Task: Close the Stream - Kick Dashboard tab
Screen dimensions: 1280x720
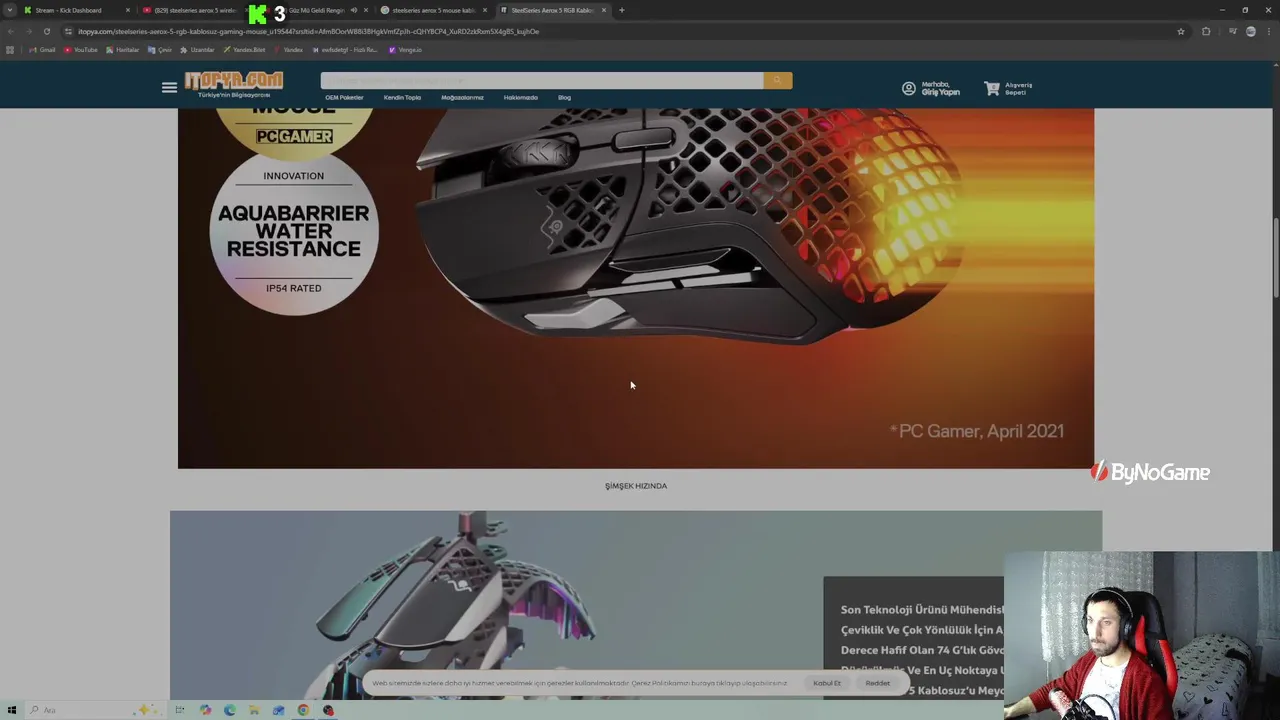Action: [128, 10]
